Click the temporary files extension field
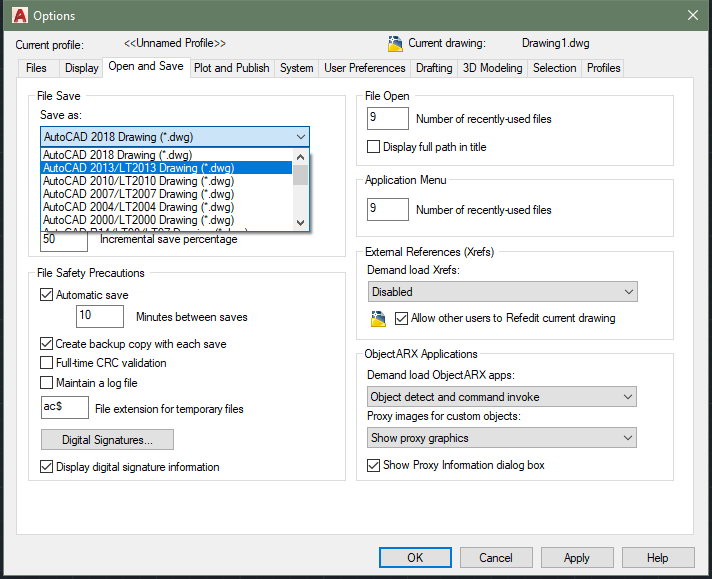The image size is (712, 579). coord(65,407)
